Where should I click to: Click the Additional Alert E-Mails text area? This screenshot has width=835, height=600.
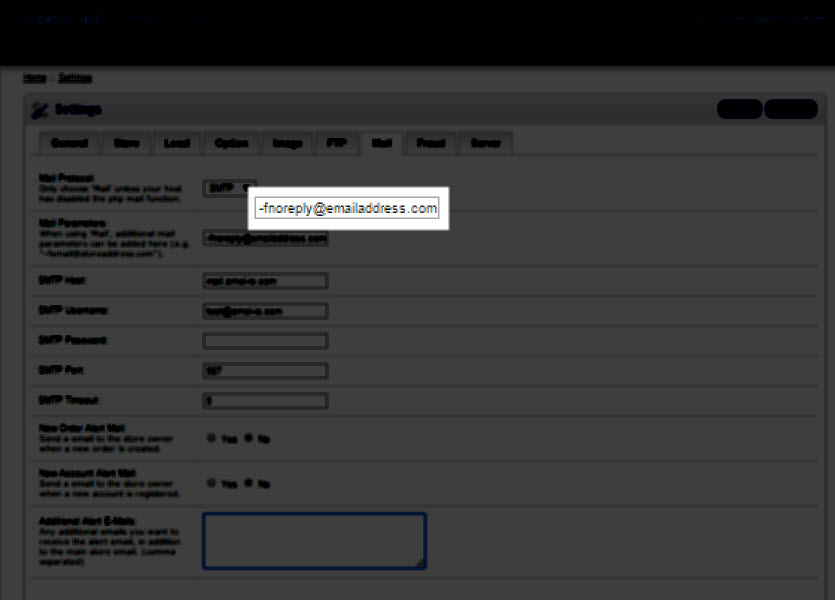pyautogui.click(x=314, y=541)
